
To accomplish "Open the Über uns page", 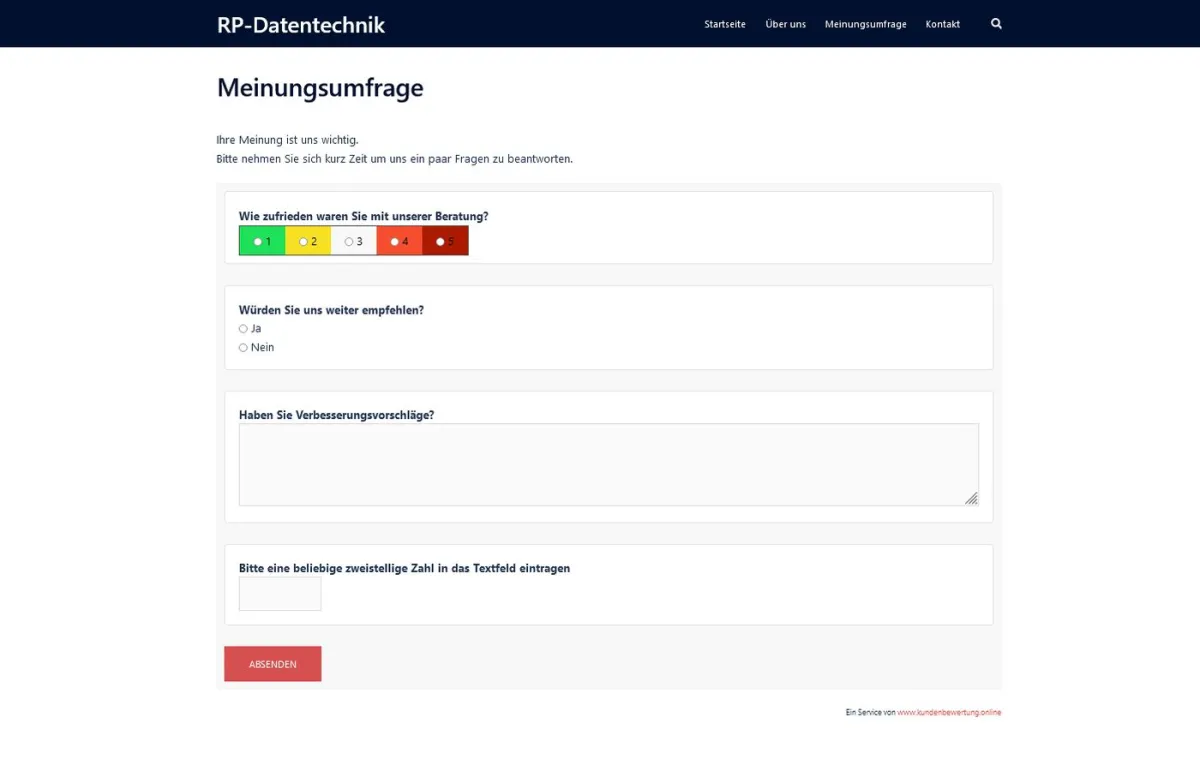I will click(785, 24).
